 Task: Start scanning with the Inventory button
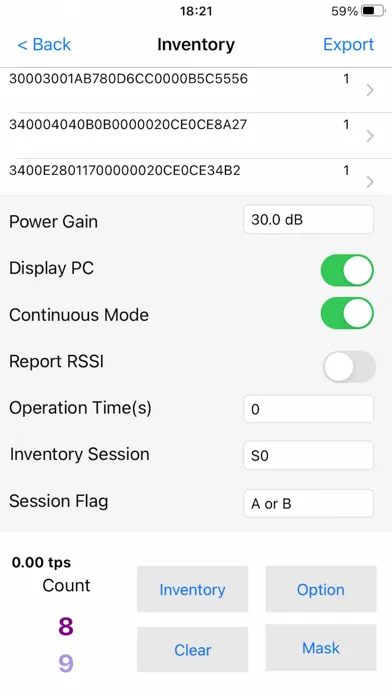pyautogui.click(x=192, y=589)
